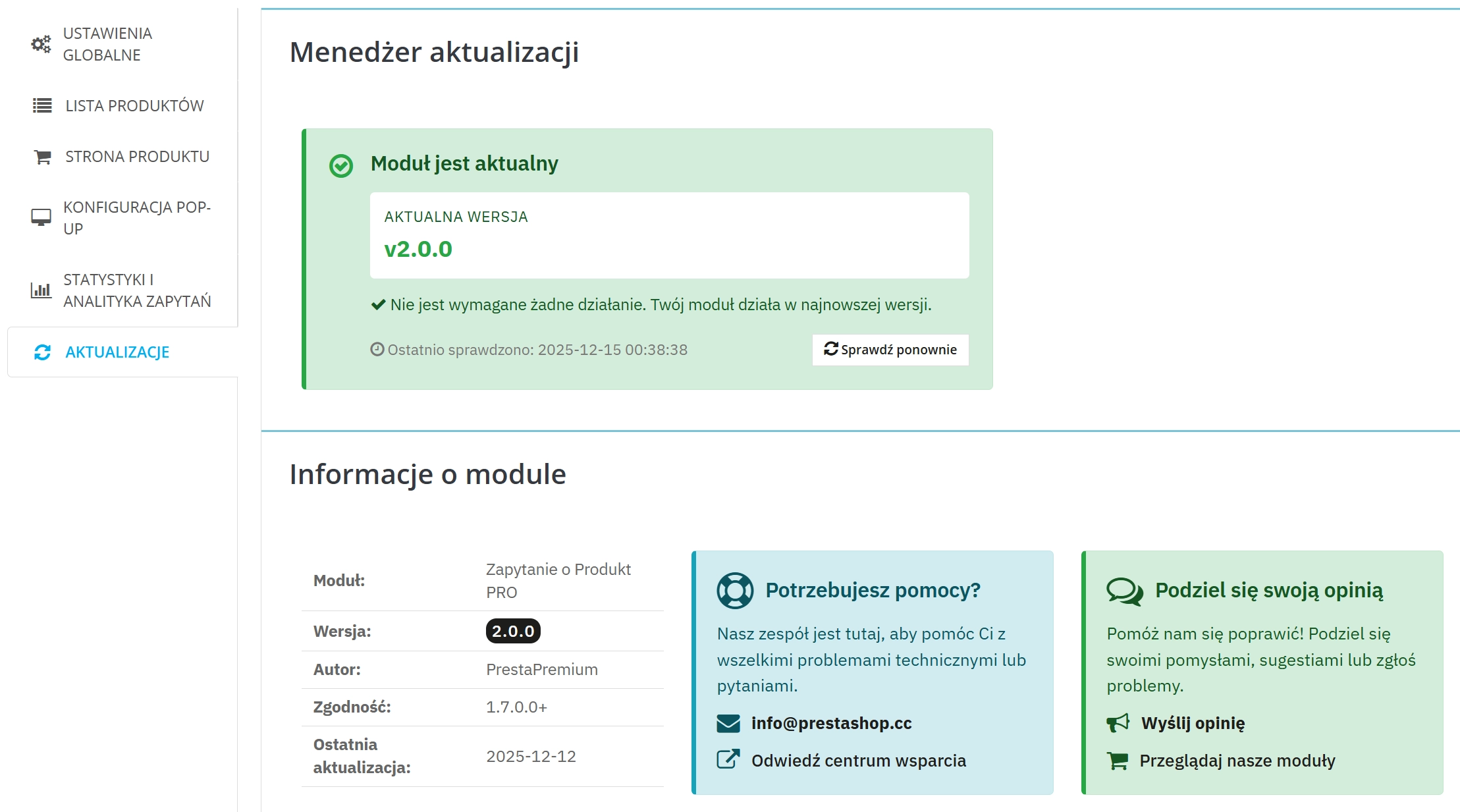The width and height of the screenshot is (1460, 812).
Task: Select the bar chart icon for Statystyki
Action: (x=41, y=289)
